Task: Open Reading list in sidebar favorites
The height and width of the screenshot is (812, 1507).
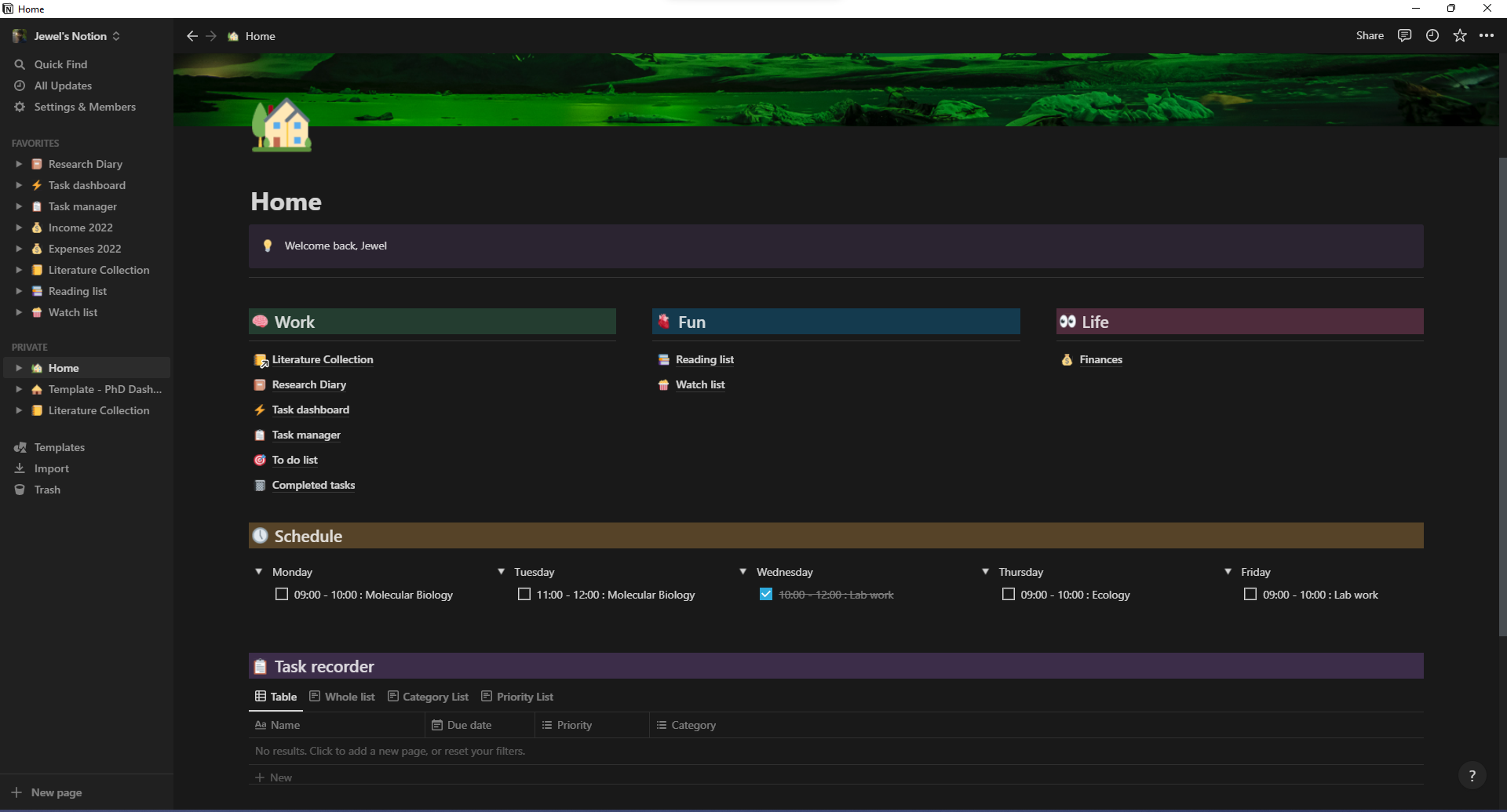Action: click(x=77, y=291)
